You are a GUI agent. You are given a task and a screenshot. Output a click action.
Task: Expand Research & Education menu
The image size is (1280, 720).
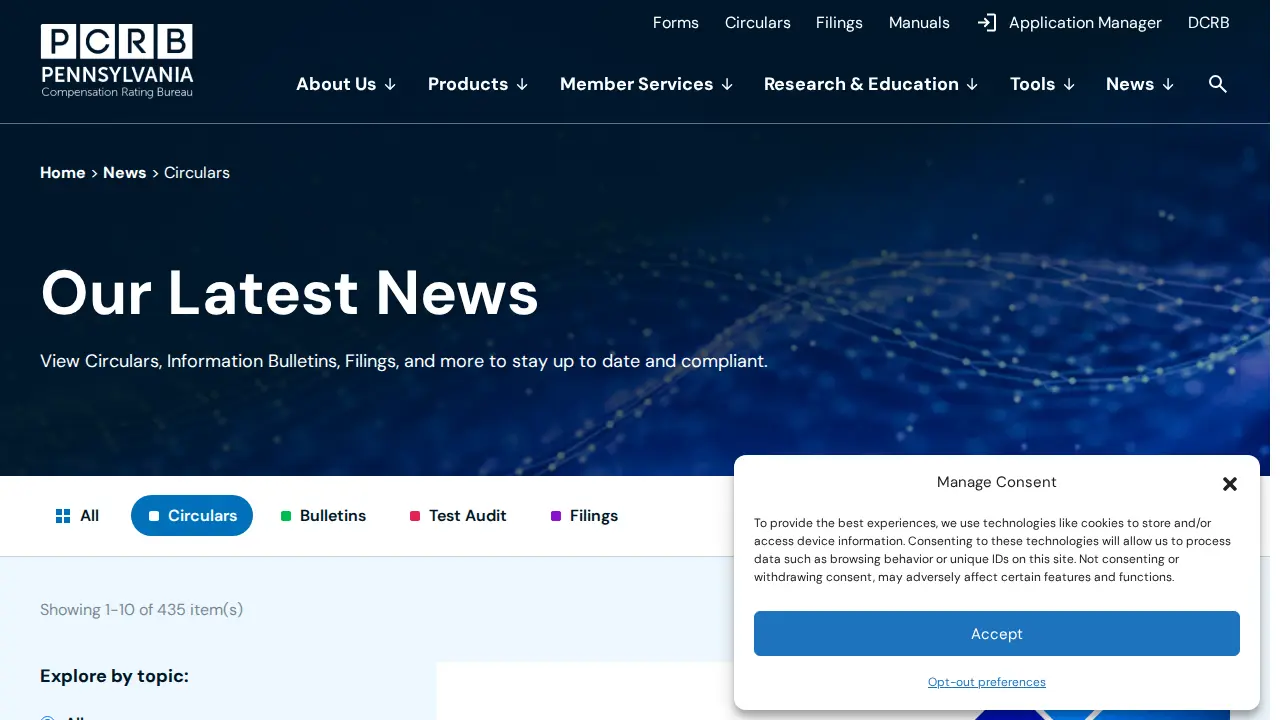tap(871, 84)
